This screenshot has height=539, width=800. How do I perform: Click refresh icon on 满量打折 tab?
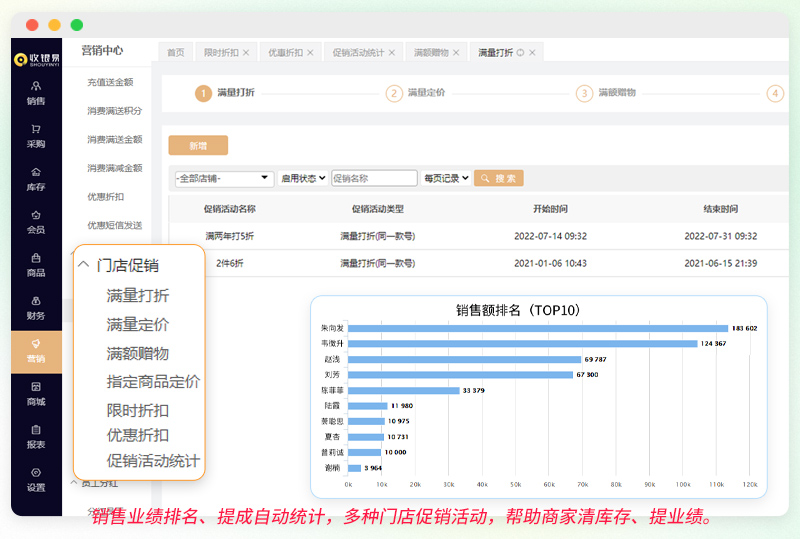coord(520,53)
